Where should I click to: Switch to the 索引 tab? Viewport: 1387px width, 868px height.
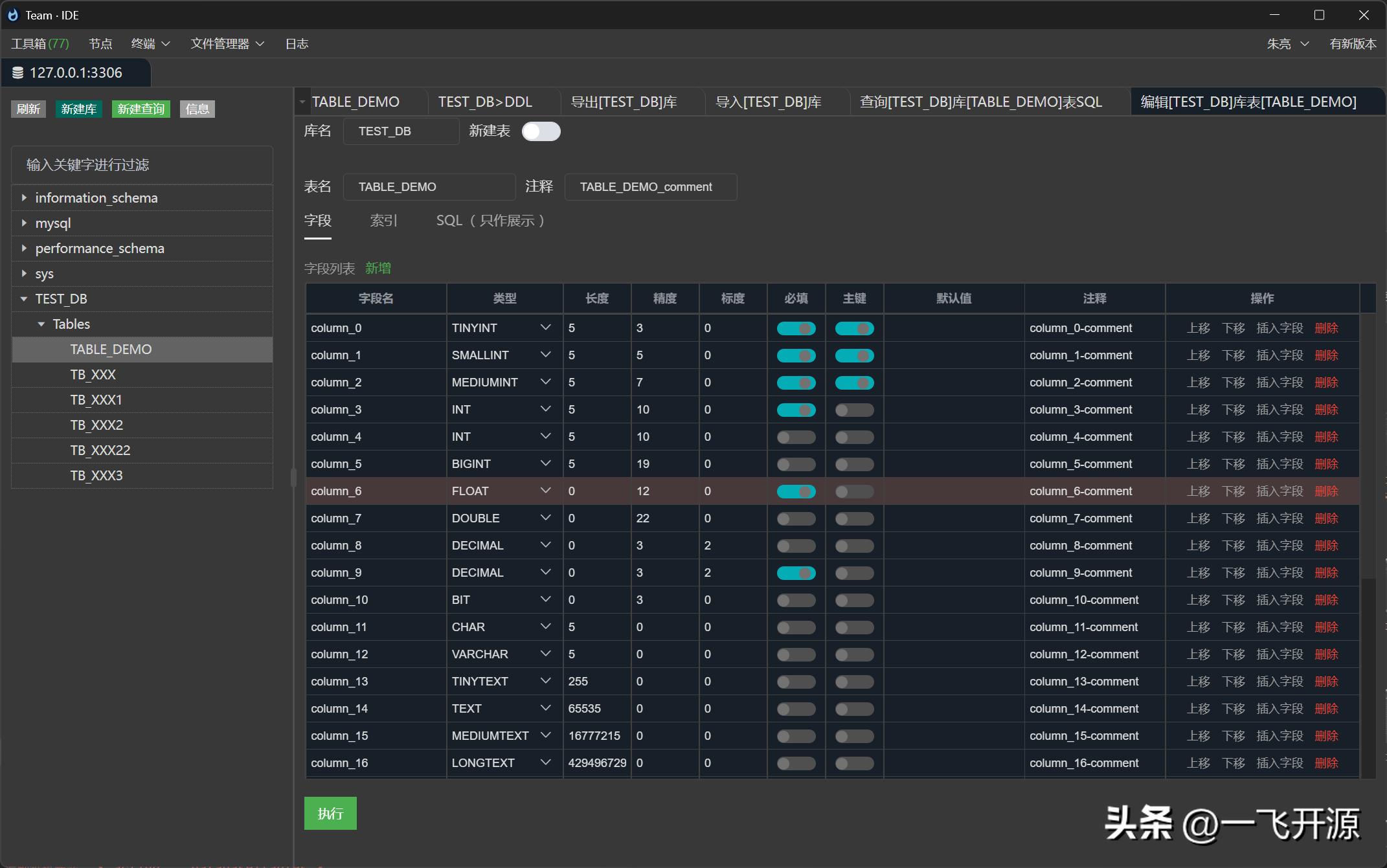(x=383, y=221)
